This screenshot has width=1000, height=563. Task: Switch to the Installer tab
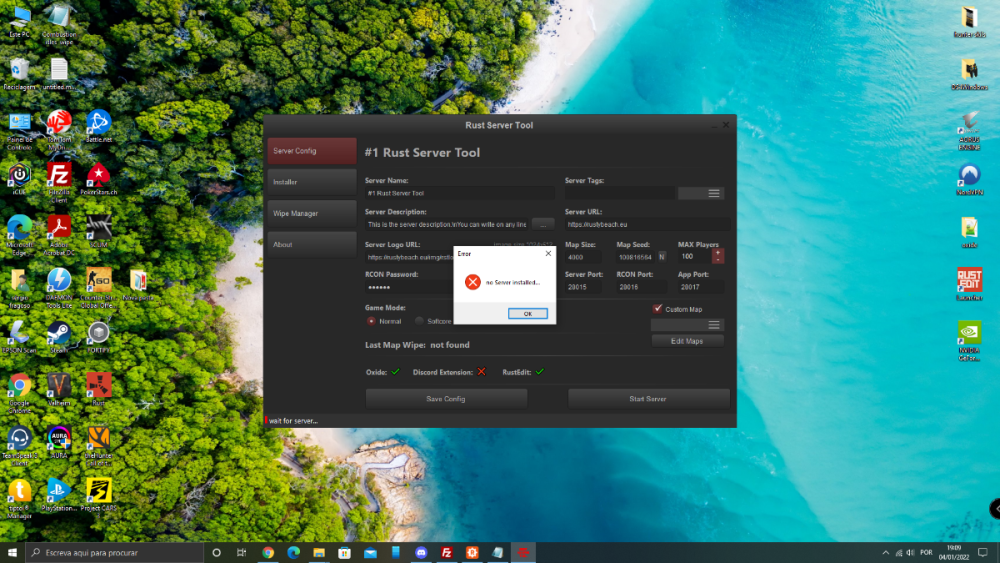311,182
